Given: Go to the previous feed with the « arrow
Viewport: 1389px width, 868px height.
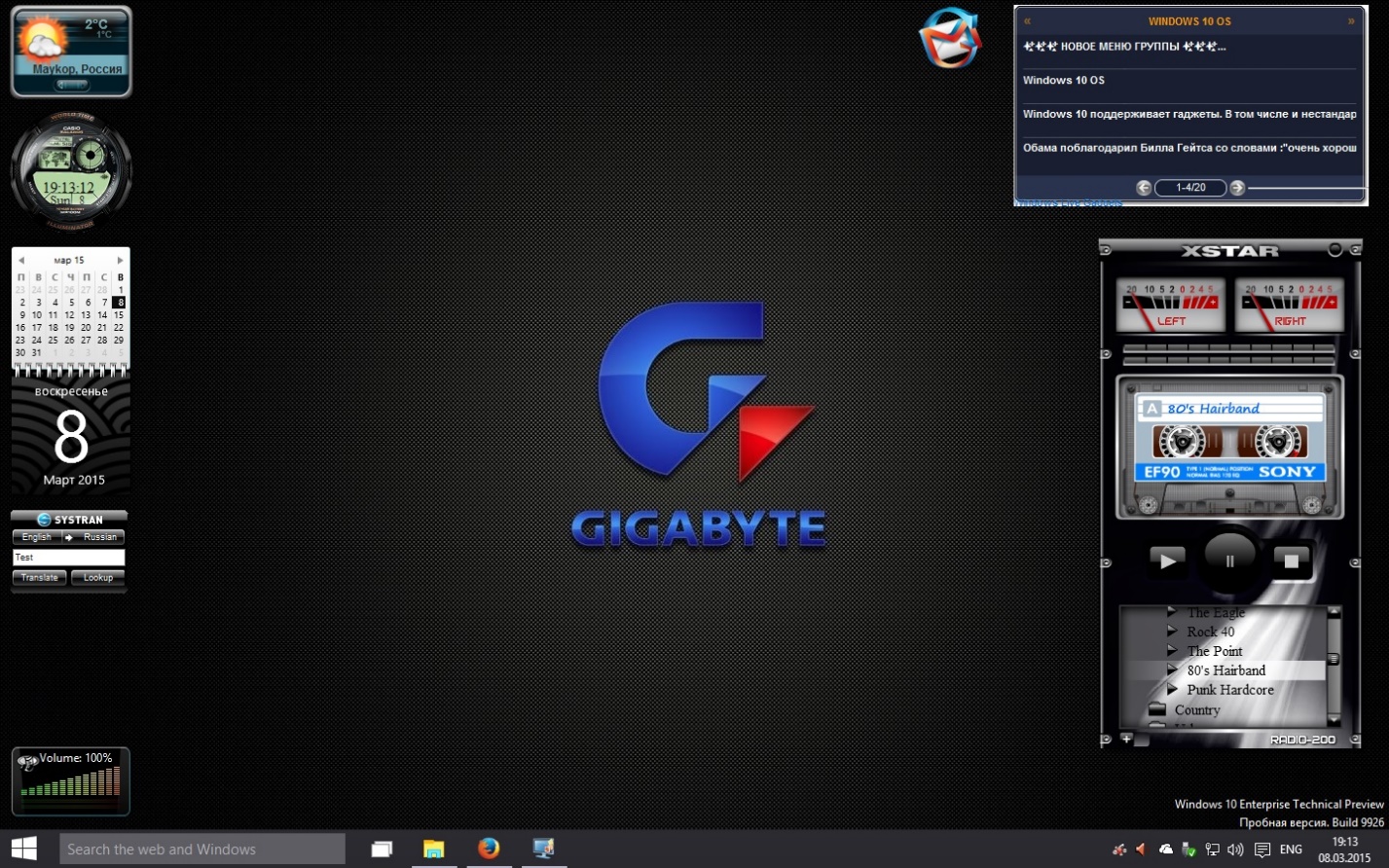Looking at the screenshot, I should [1027, 21].
